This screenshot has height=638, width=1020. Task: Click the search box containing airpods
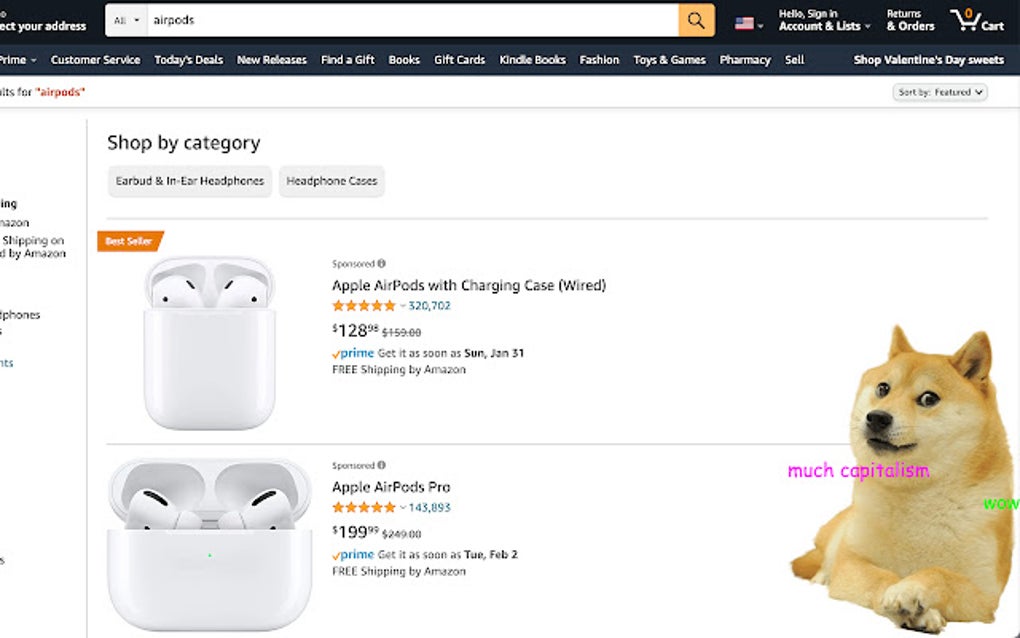click(x=410, y=20)
